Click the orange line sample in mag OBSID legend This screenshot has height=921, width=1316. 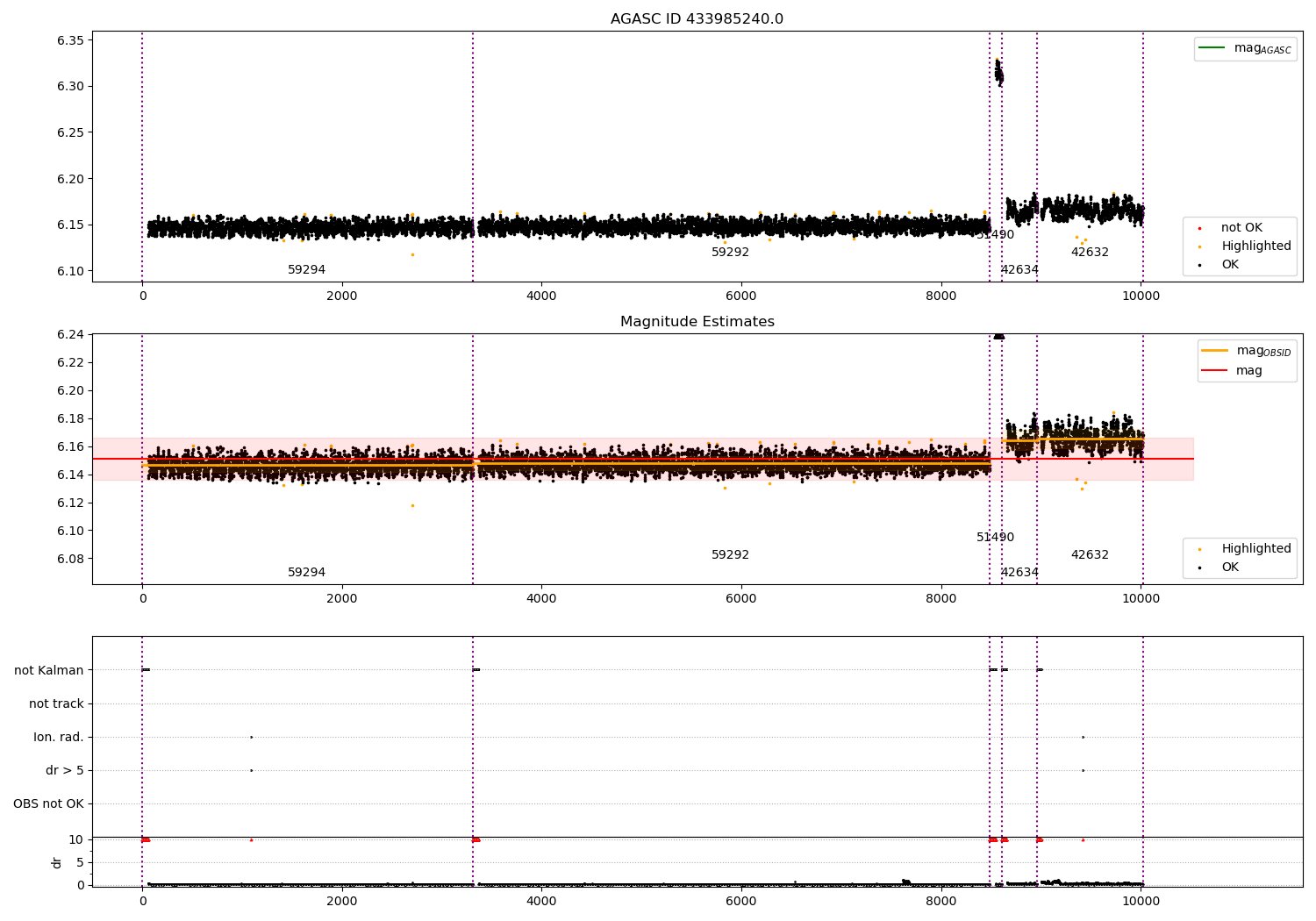(1214, 350)
